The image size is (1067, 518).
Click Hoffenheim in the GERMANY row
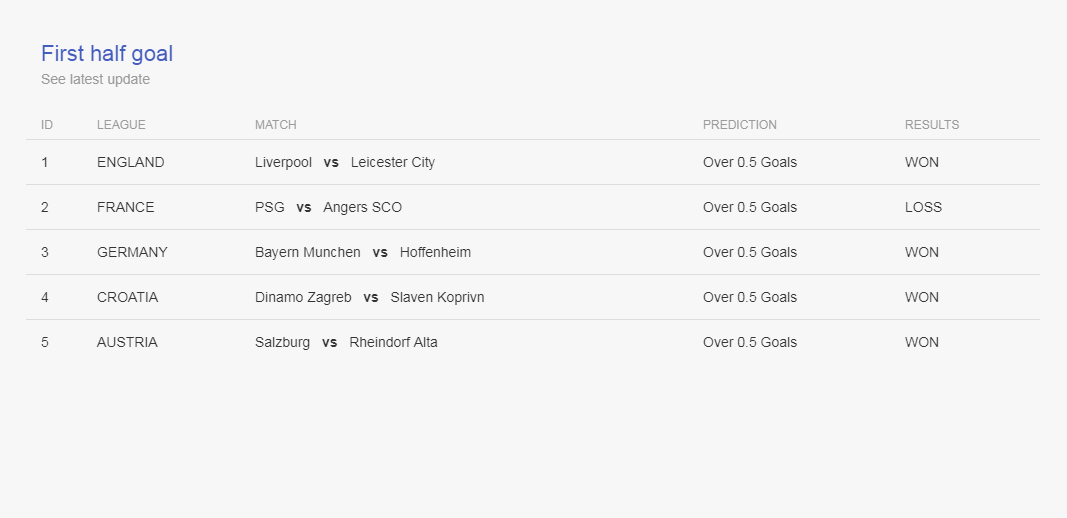point(436,253)
